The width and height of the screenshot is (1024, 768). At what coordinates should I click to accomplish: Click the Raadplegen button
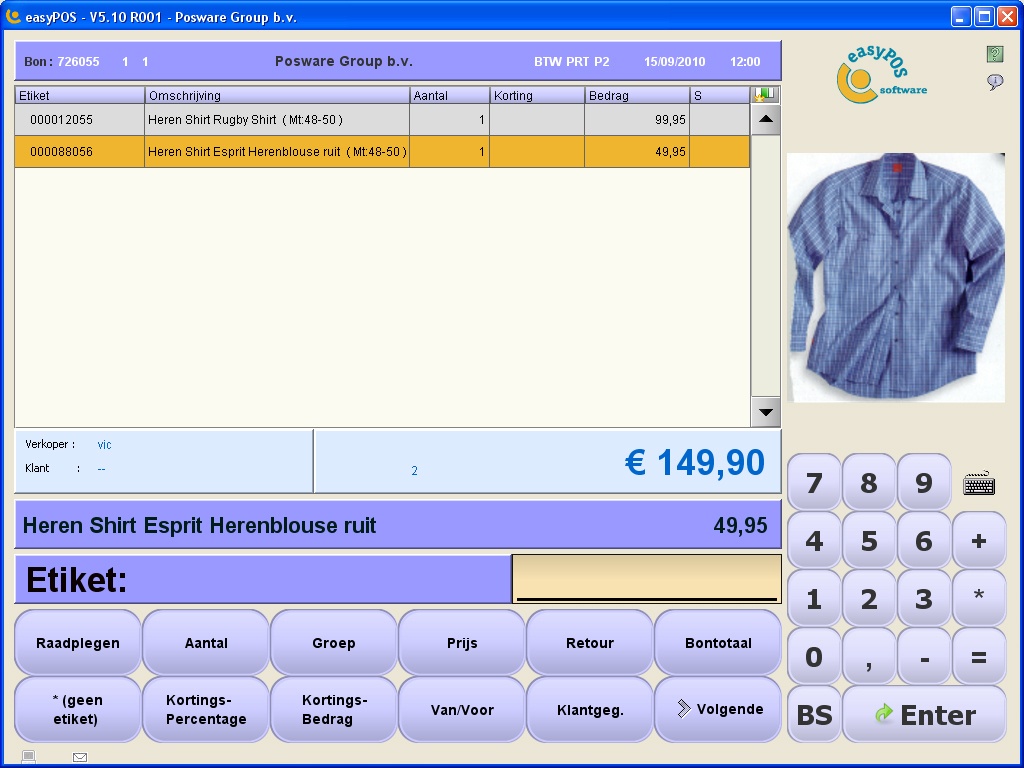click(78, 643)
